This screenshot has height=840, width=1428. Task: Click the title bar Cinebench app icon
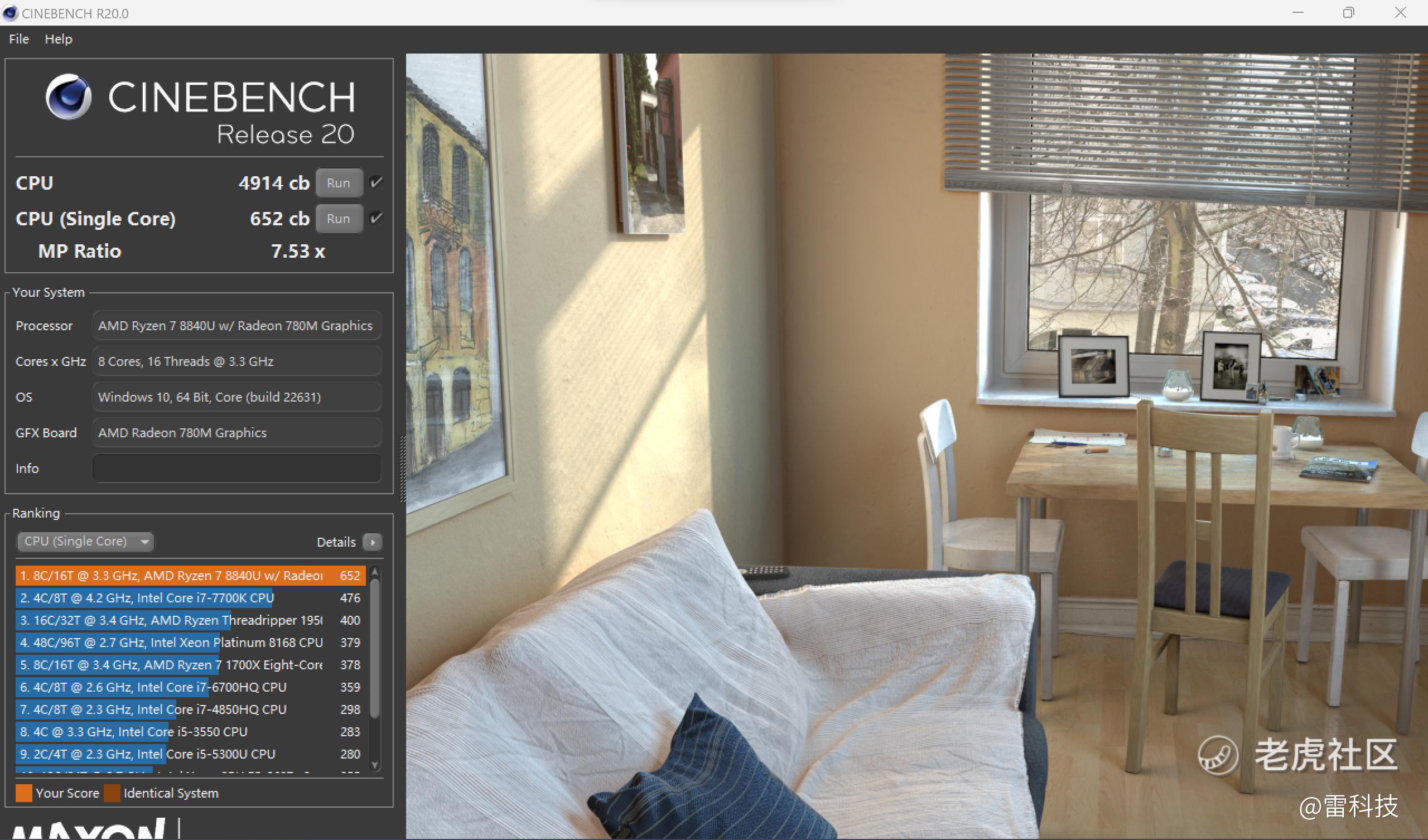10,12
